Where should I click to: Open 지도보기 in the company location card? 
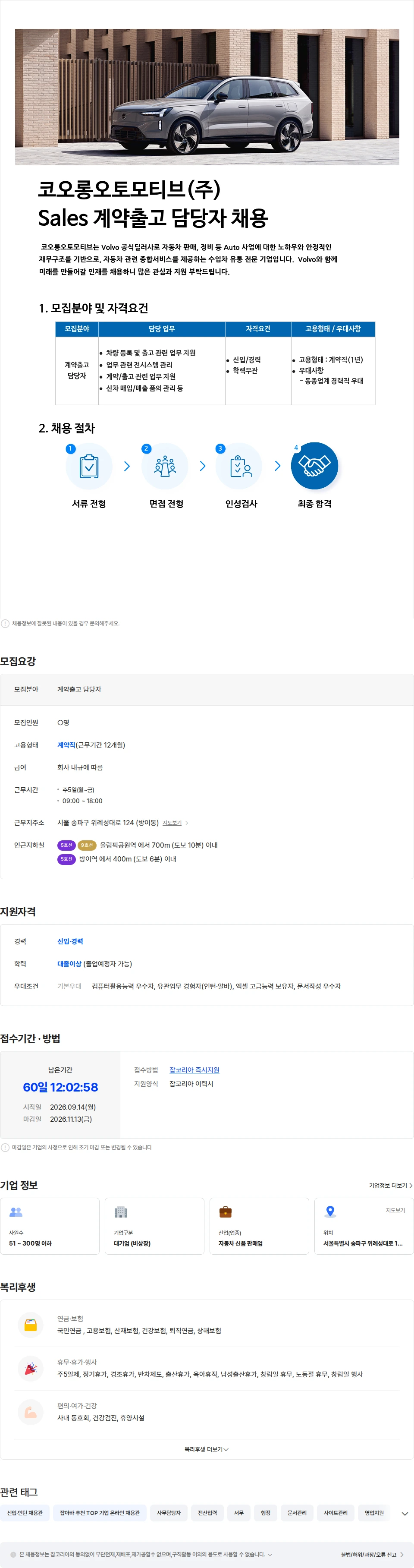click(x=395, y=1210)
